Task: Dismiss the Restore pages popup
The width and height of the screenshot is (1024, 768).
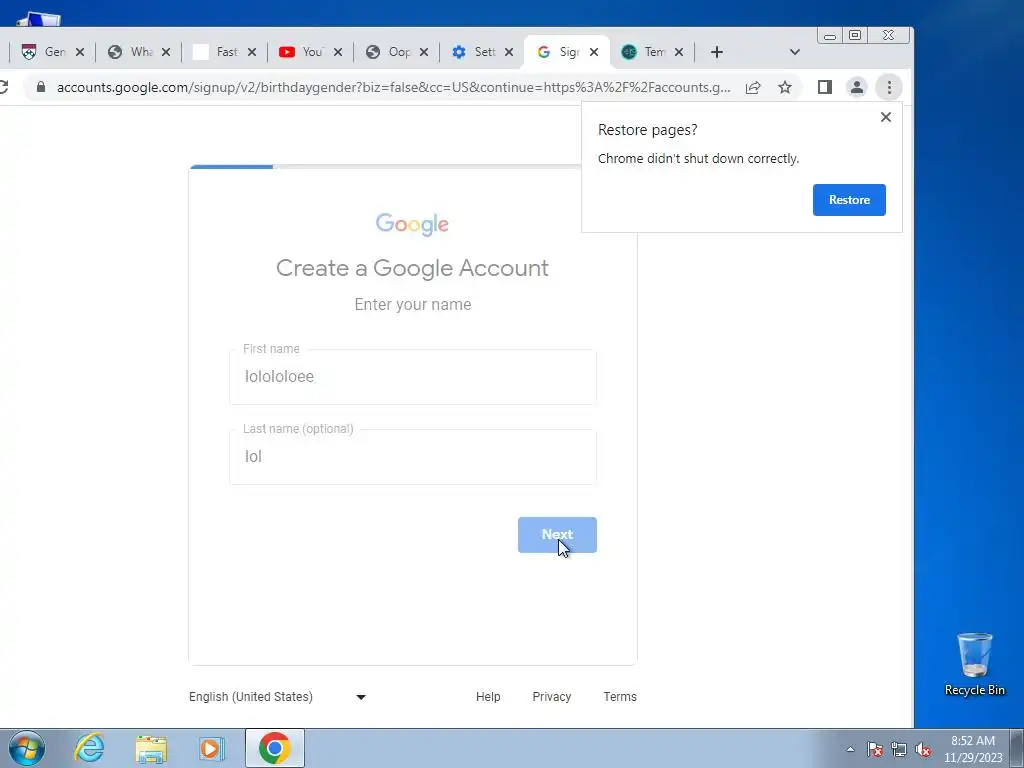Action: [x=886, y=117]
